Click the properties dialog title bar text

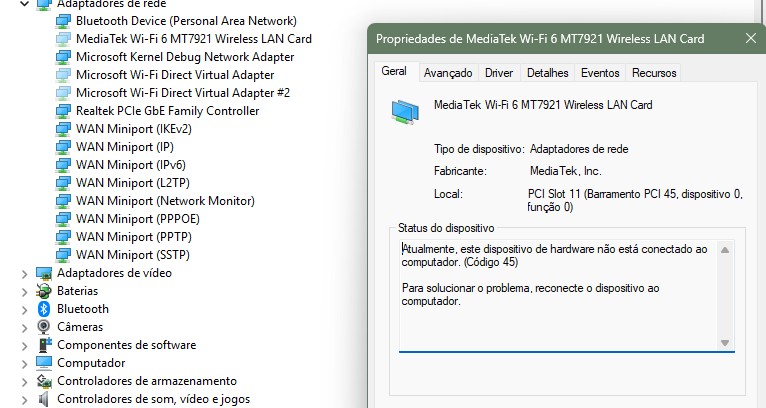coord(540,39)
